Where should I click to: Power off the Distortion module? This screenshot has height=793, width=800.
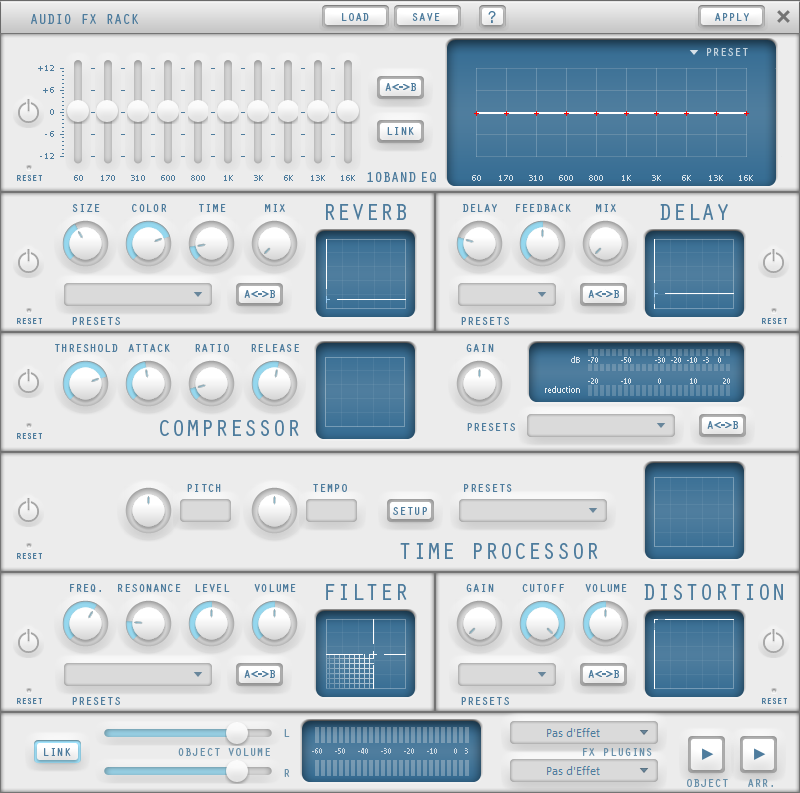(x=774, y=642)
